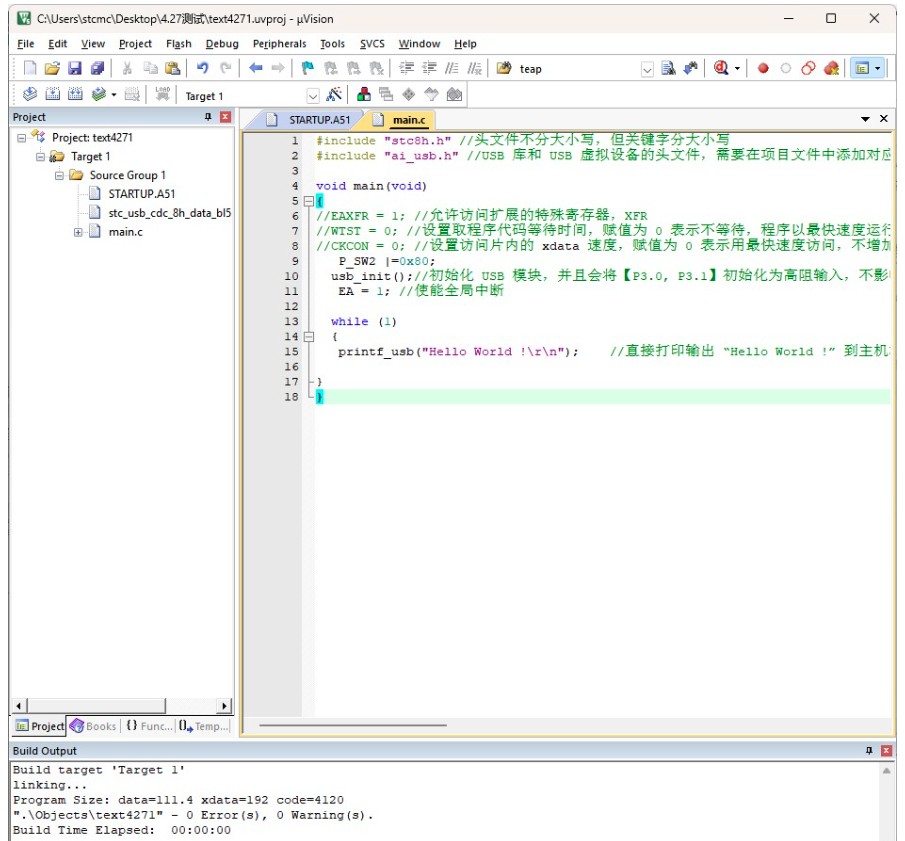The height and width of the screenshot is (841, 905).
Task: Click the editor horizontal scrollbar thumb
Action: tap(353, 725)
